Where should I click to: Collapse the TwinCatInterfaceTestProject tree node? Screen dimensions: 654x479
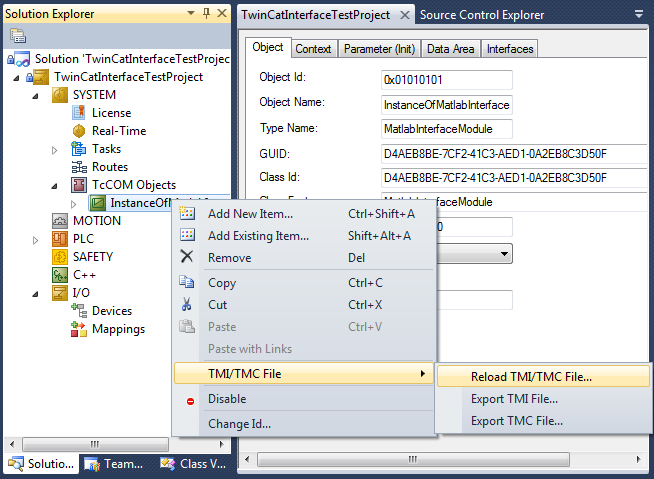pyautogui.click(x=16, y=78)
